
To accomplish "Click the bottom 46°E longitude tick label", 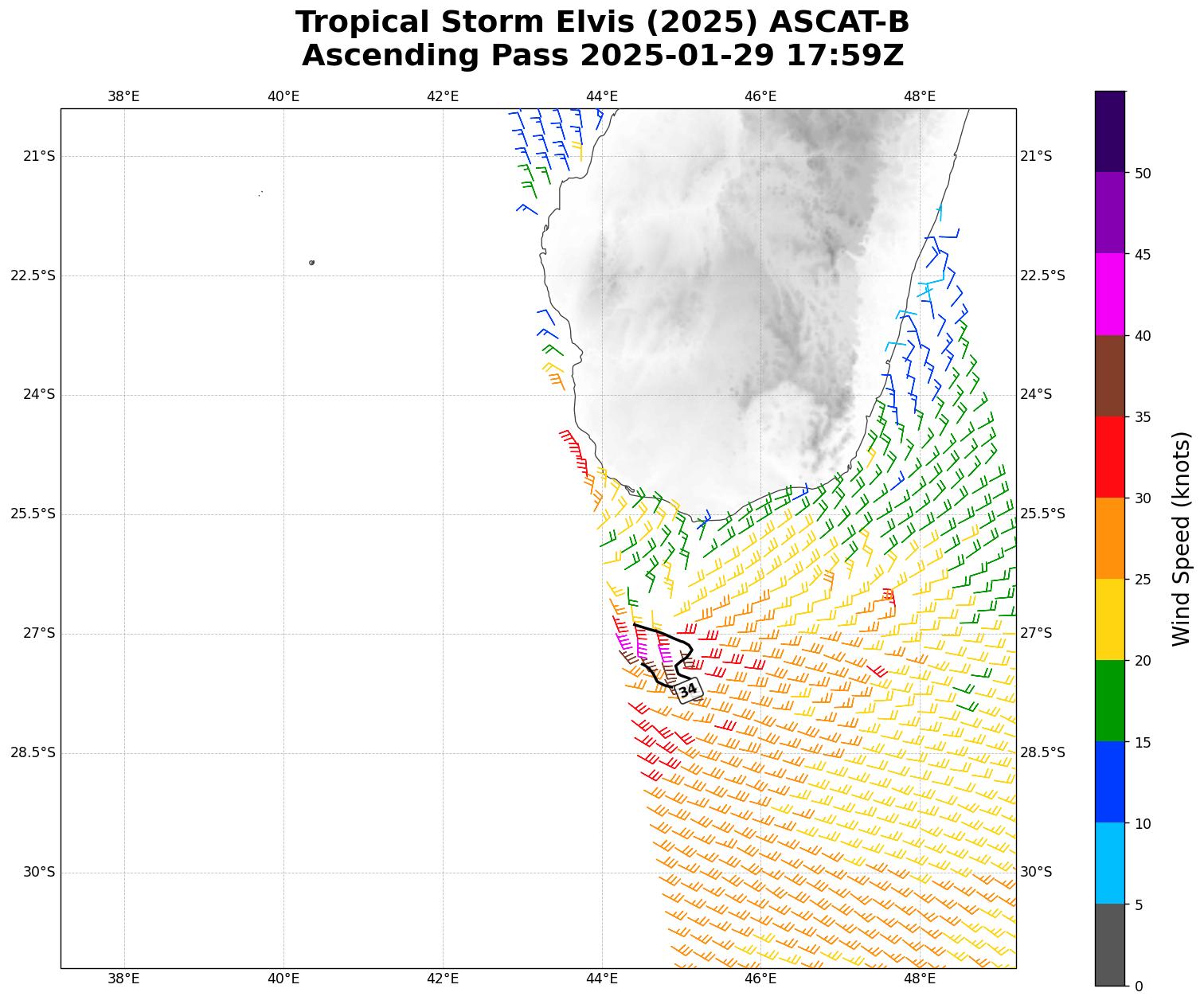I will pos(760,979).
